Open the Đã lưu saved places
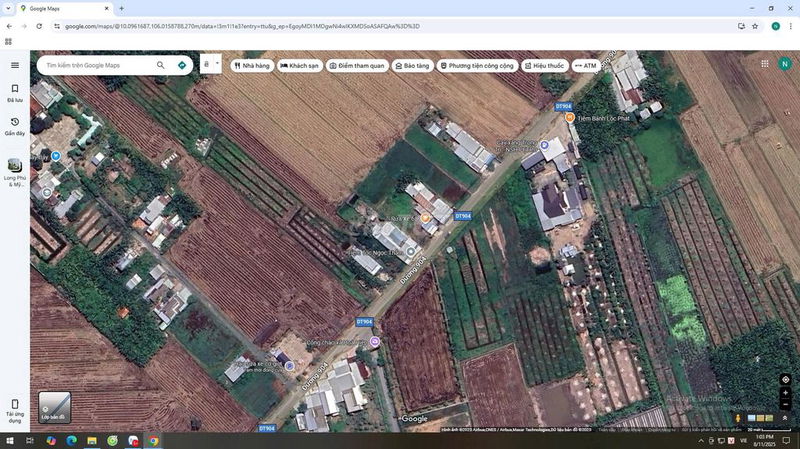Screen dimensions: 800x449 [15, 93]
